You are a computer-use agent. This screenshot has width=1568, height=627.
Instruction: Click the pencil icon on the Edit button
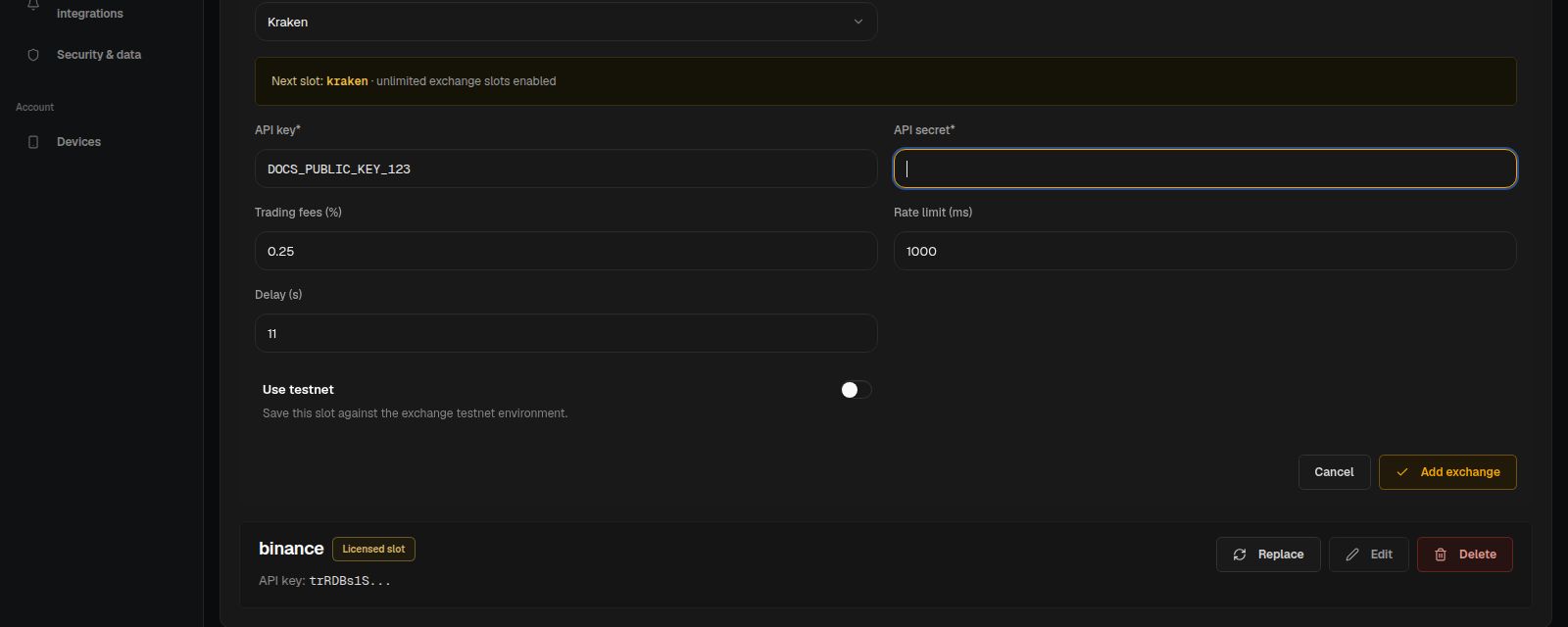point(1352,555)
